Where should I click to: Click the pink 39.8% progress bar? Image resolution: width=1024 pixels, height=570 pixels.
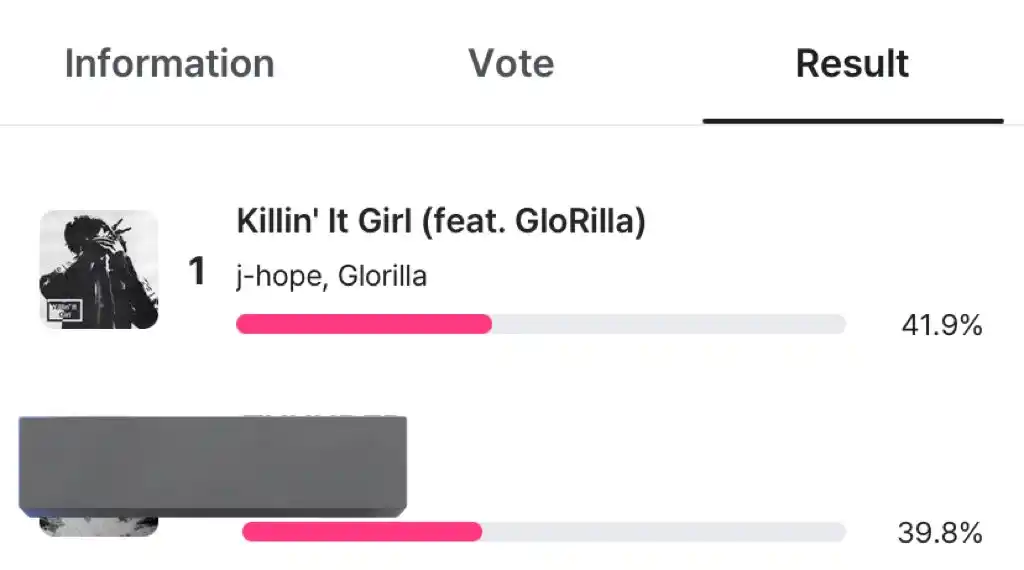click(362, 531)
